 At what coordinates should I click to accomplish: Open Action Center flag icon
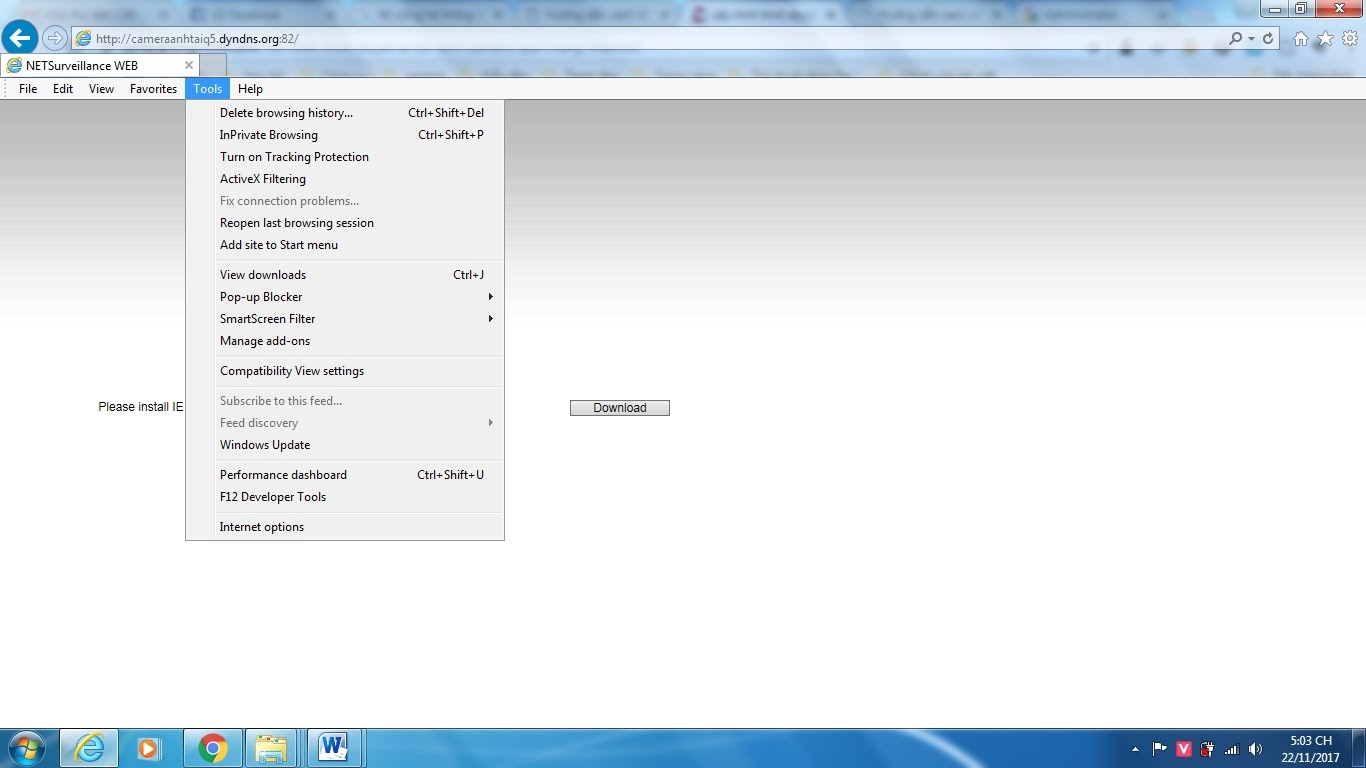click(1160, 749)
